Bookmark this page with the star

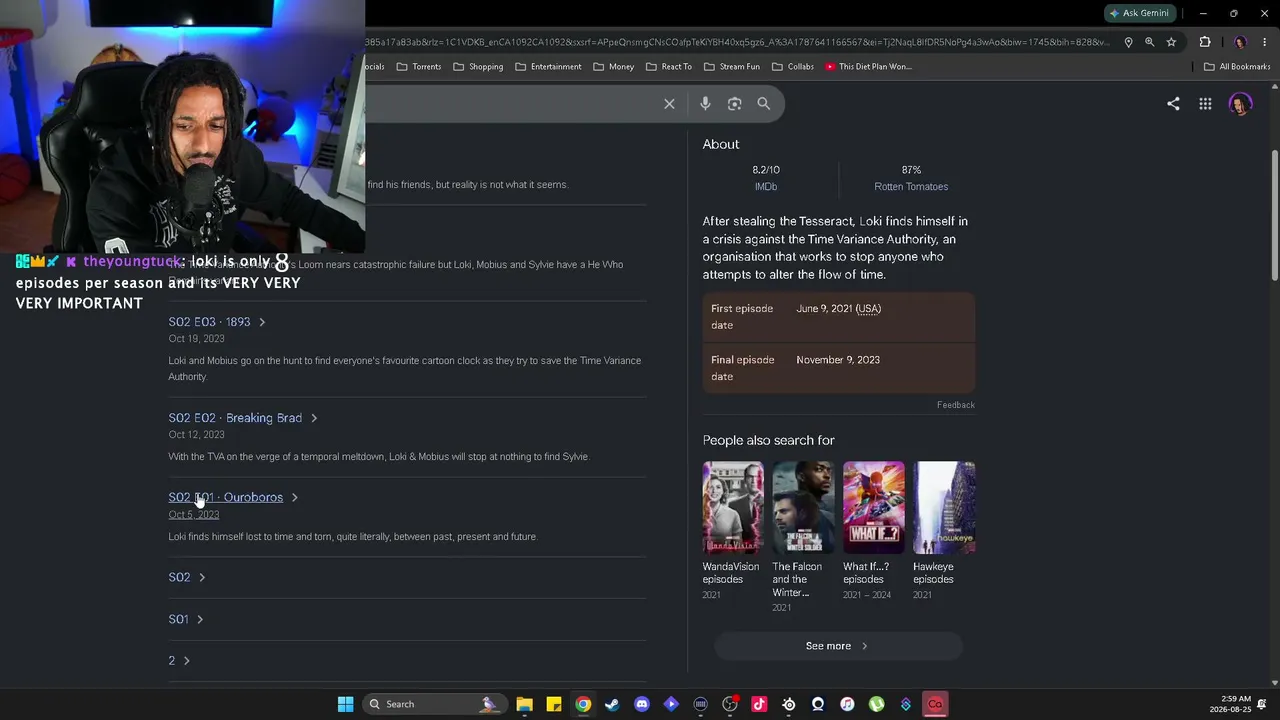pos(1171,42)
